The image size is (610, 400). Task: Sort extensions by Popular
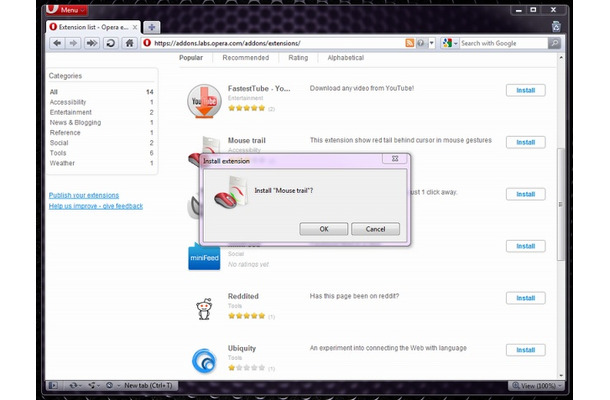pos(191,58)
